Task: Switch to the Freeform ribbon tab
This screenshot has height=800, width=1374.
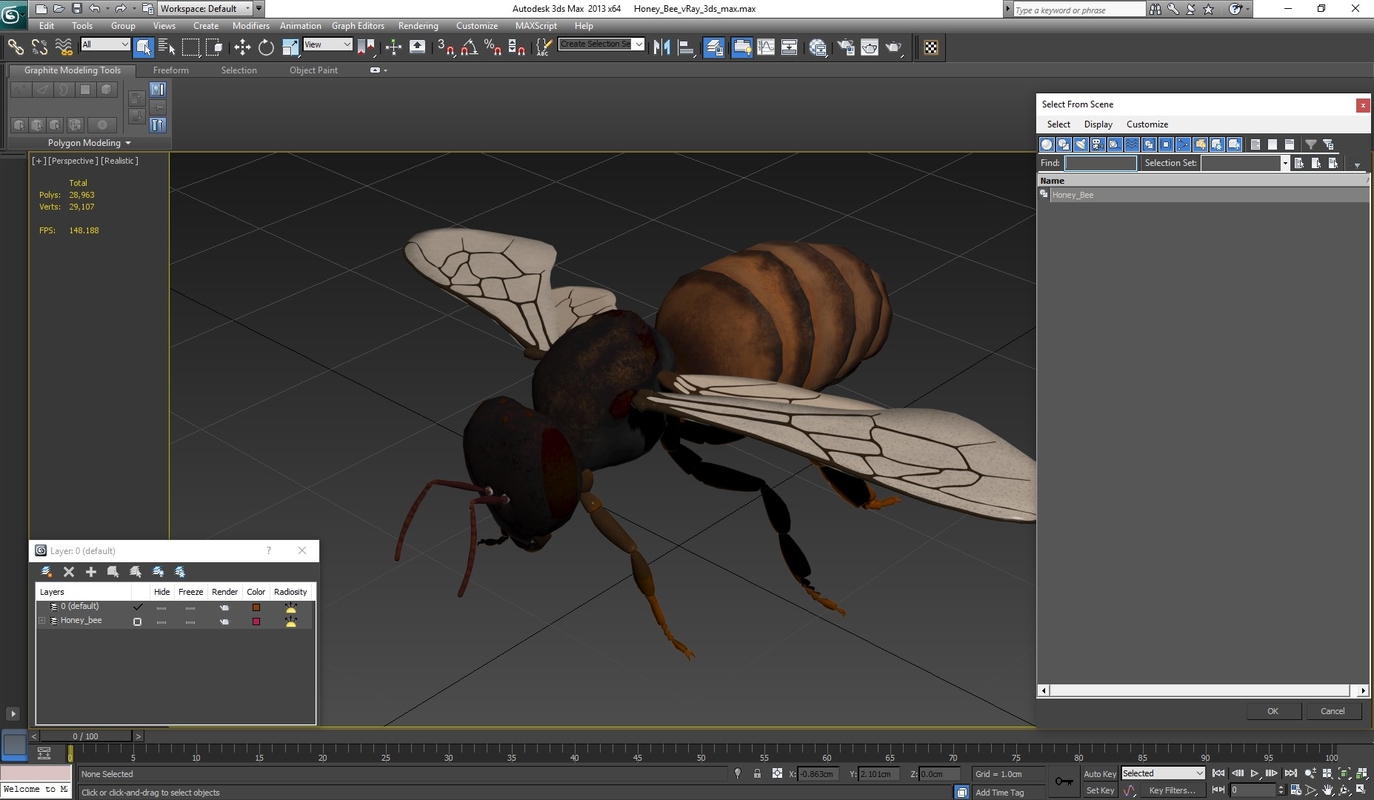Action: click(170, 70)
